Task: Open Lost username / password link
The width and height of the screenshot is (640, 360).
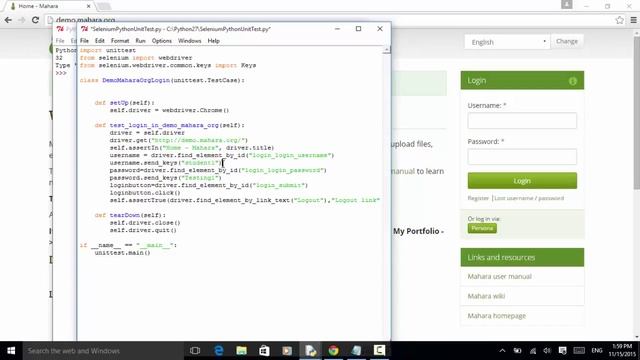Action: pyautogui.click(x=529, y=198)
